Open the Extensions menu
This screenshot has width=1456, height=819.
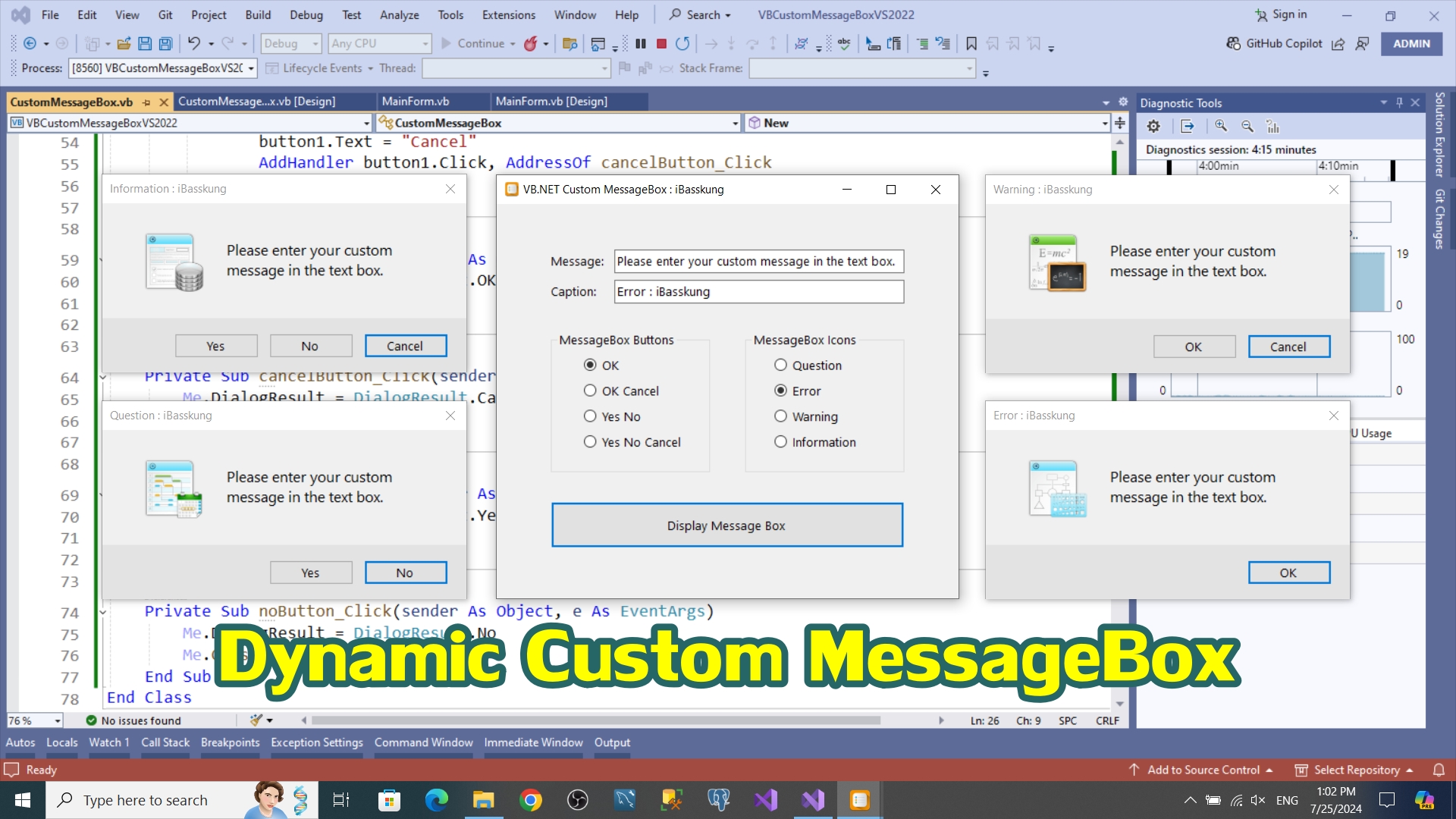tap(508, 14)
